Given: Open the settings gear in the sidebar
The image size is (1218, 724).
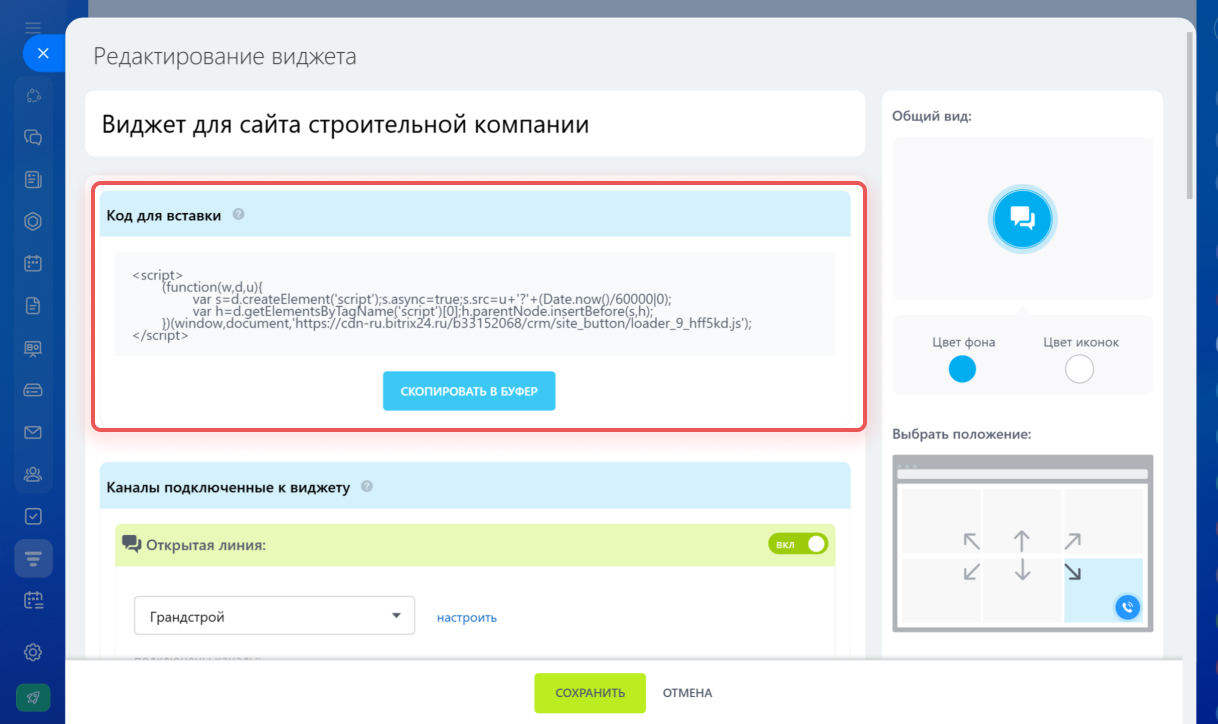Looking at the screenshot, I should (33, 652).
